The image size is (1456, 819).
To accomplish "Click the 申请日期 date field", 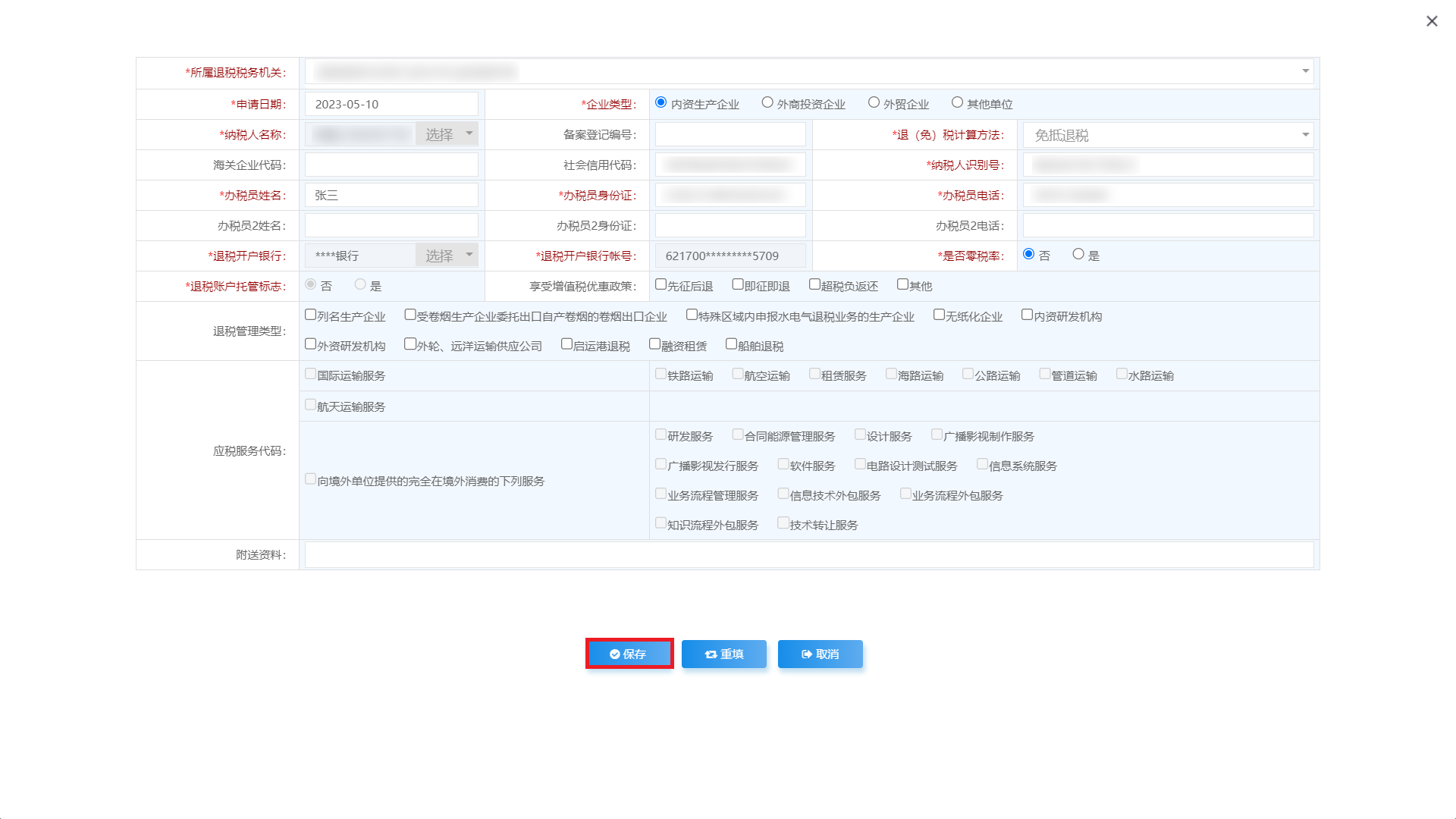I will coord(391,104).
